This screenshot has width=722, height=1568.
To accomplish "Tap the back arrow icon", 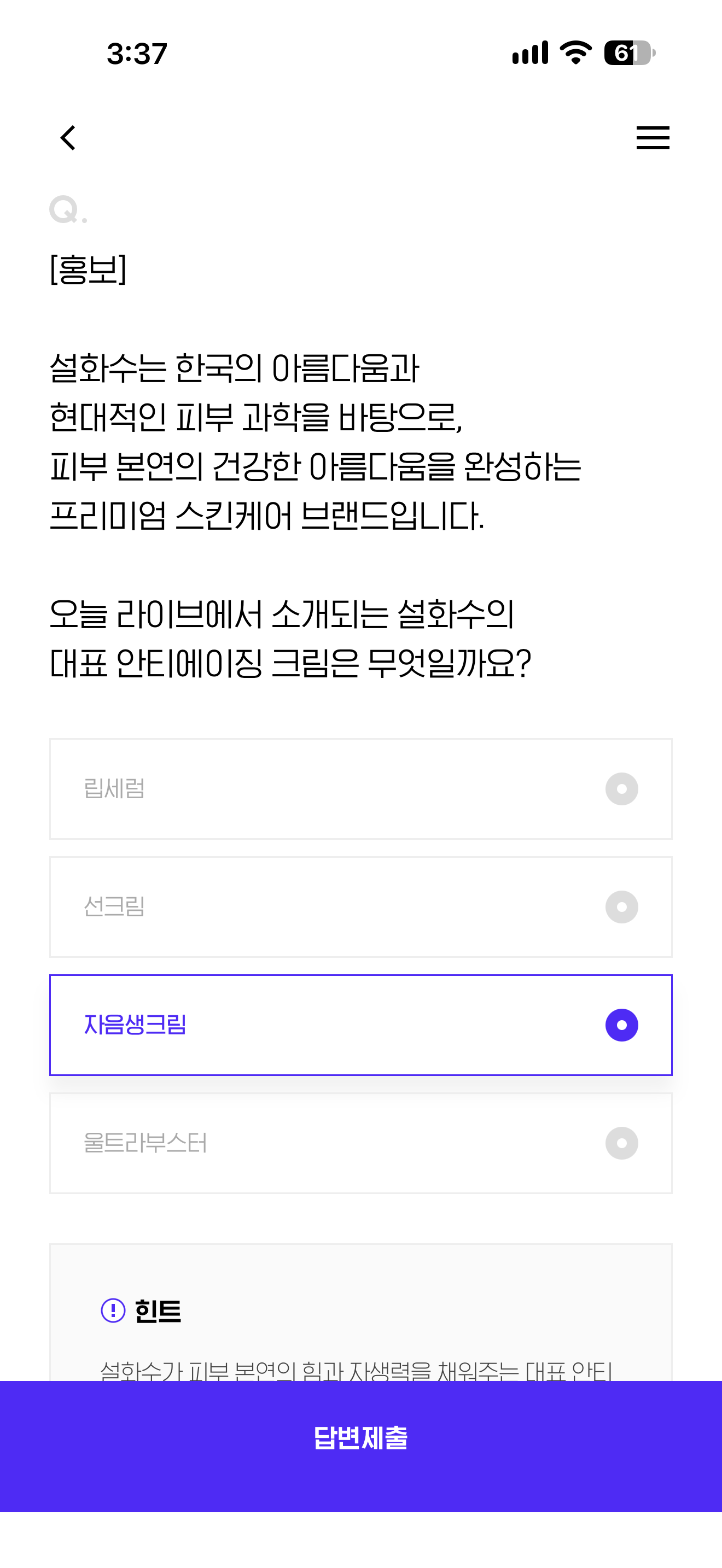I will tap(68, 138).
